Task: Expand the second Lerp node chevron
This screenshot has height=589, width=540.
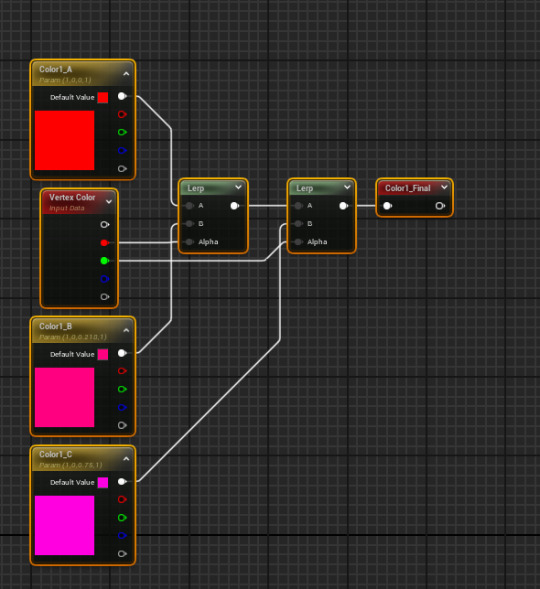Action: click(347, 187)
